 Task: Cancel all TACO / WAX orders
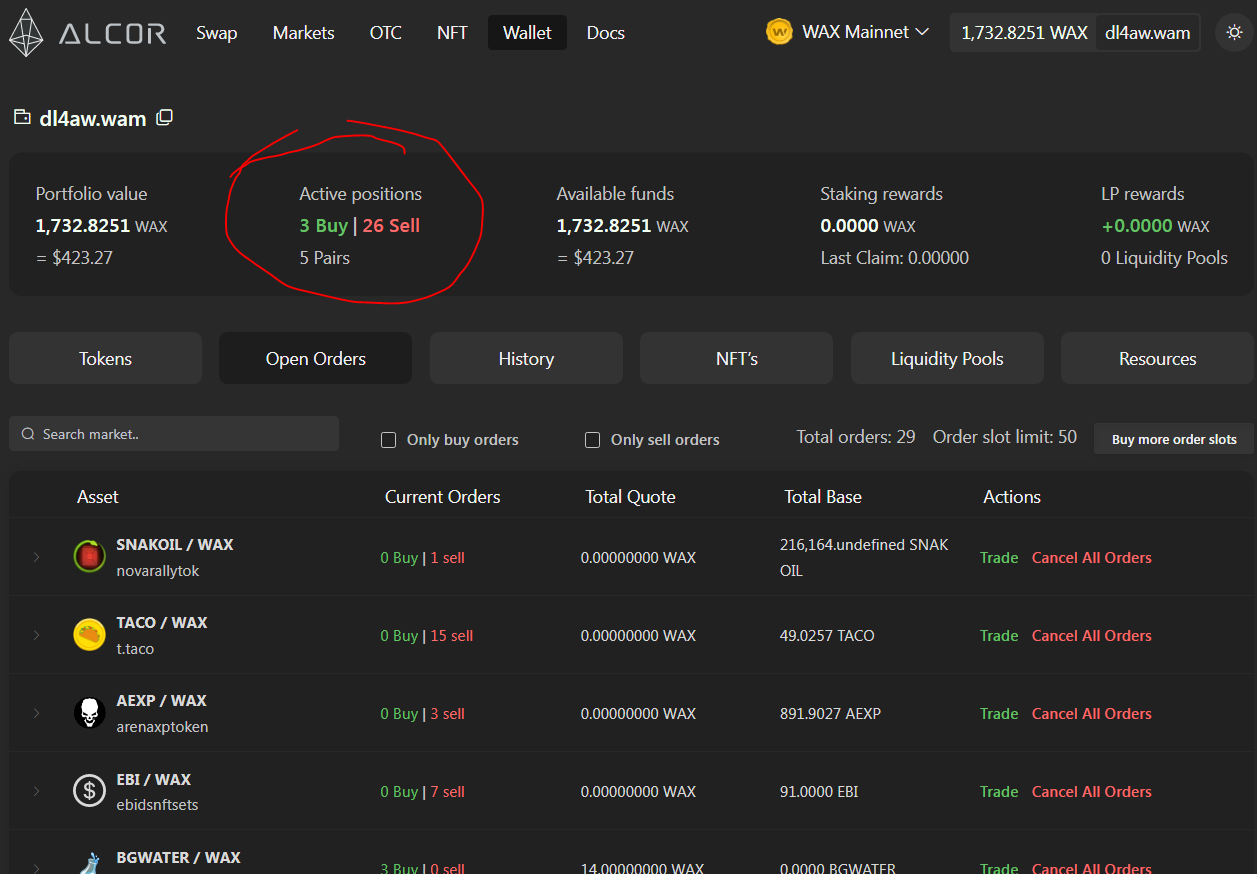click(x=1092, y=635)
